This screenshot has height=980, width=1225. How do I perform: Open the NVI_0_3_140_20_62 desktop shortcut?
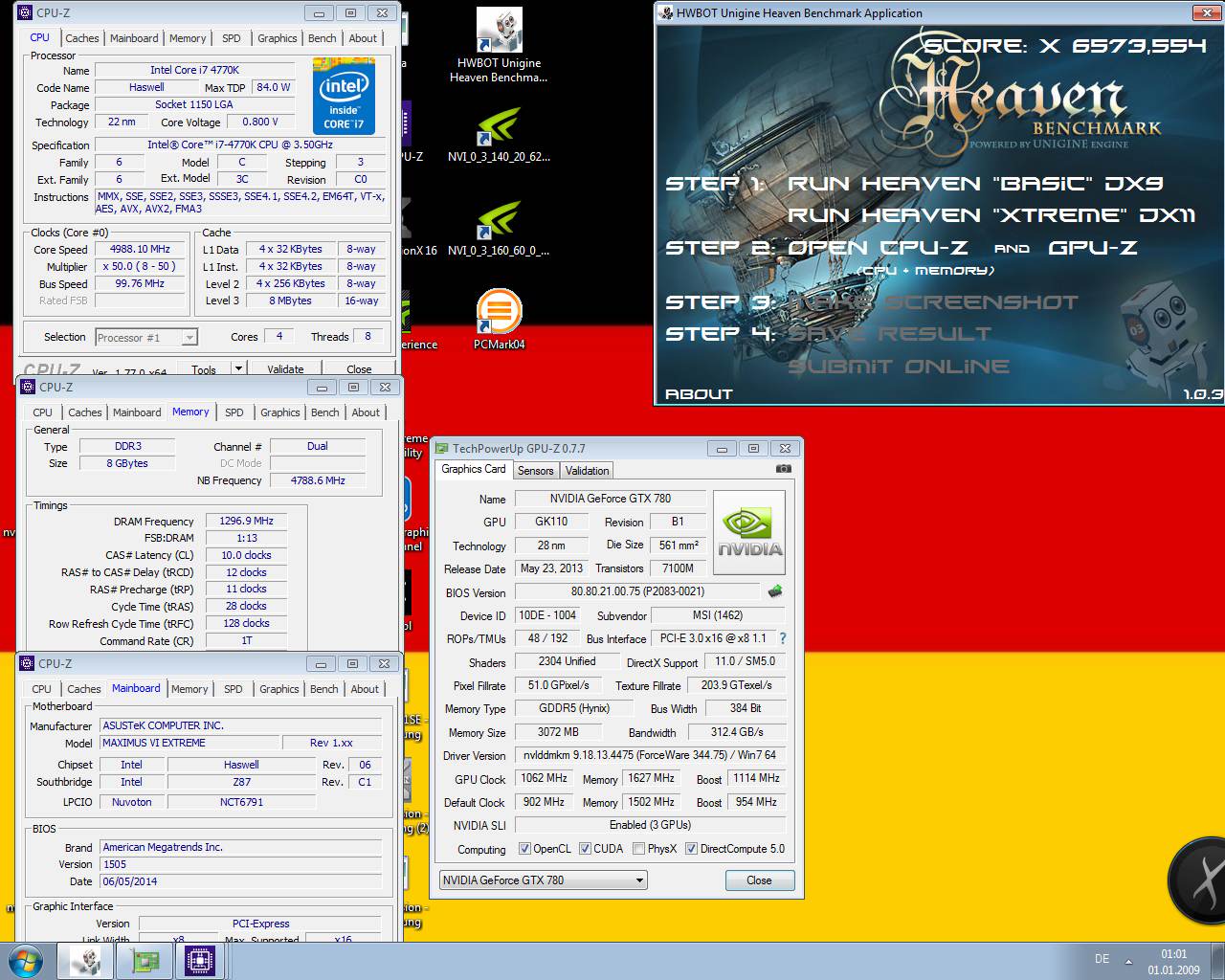[x=499, y=134]
